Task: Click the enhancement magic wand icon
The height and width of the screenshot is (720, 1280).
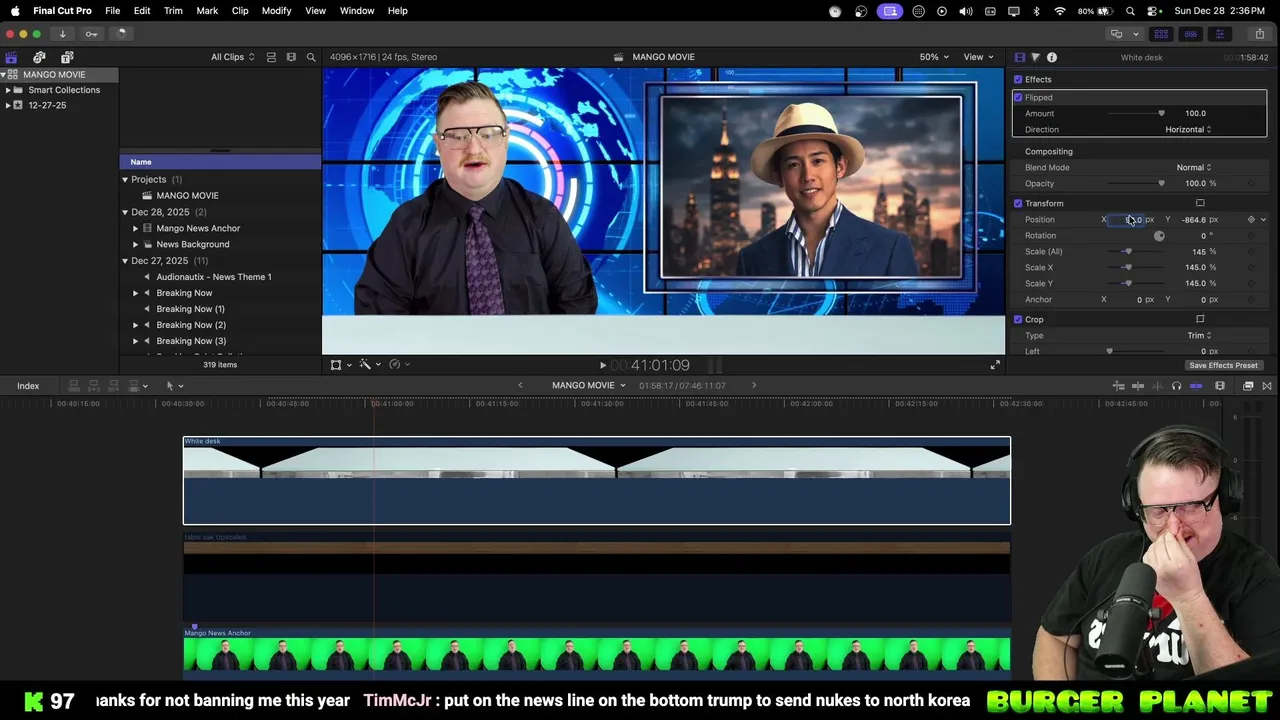Action: tap(366, 365)
